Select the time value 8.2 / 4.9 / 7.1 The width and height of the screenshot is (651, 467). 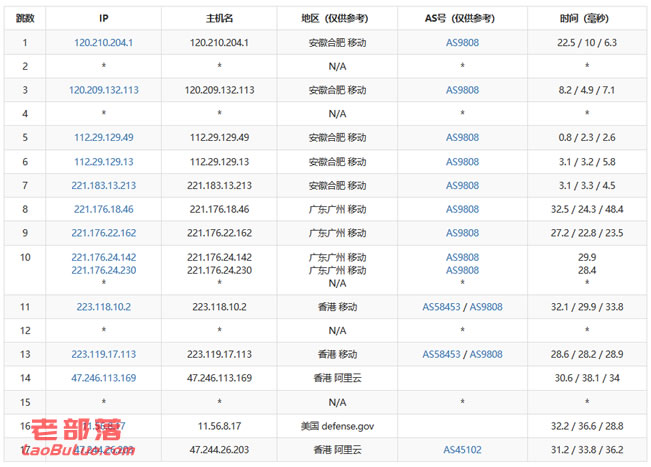[x=587, y=90]
